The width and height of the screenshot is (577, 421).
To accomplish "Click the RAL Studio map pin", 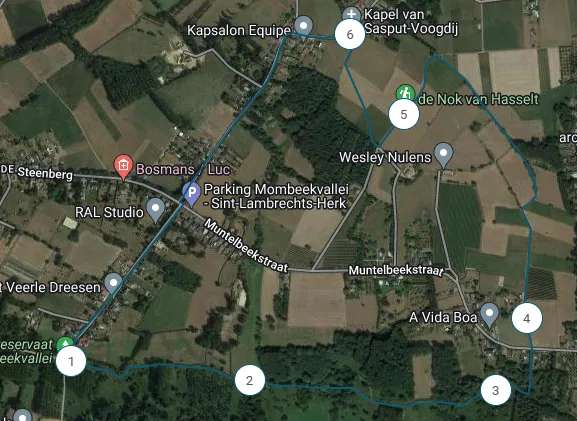I will pos(156,210).
